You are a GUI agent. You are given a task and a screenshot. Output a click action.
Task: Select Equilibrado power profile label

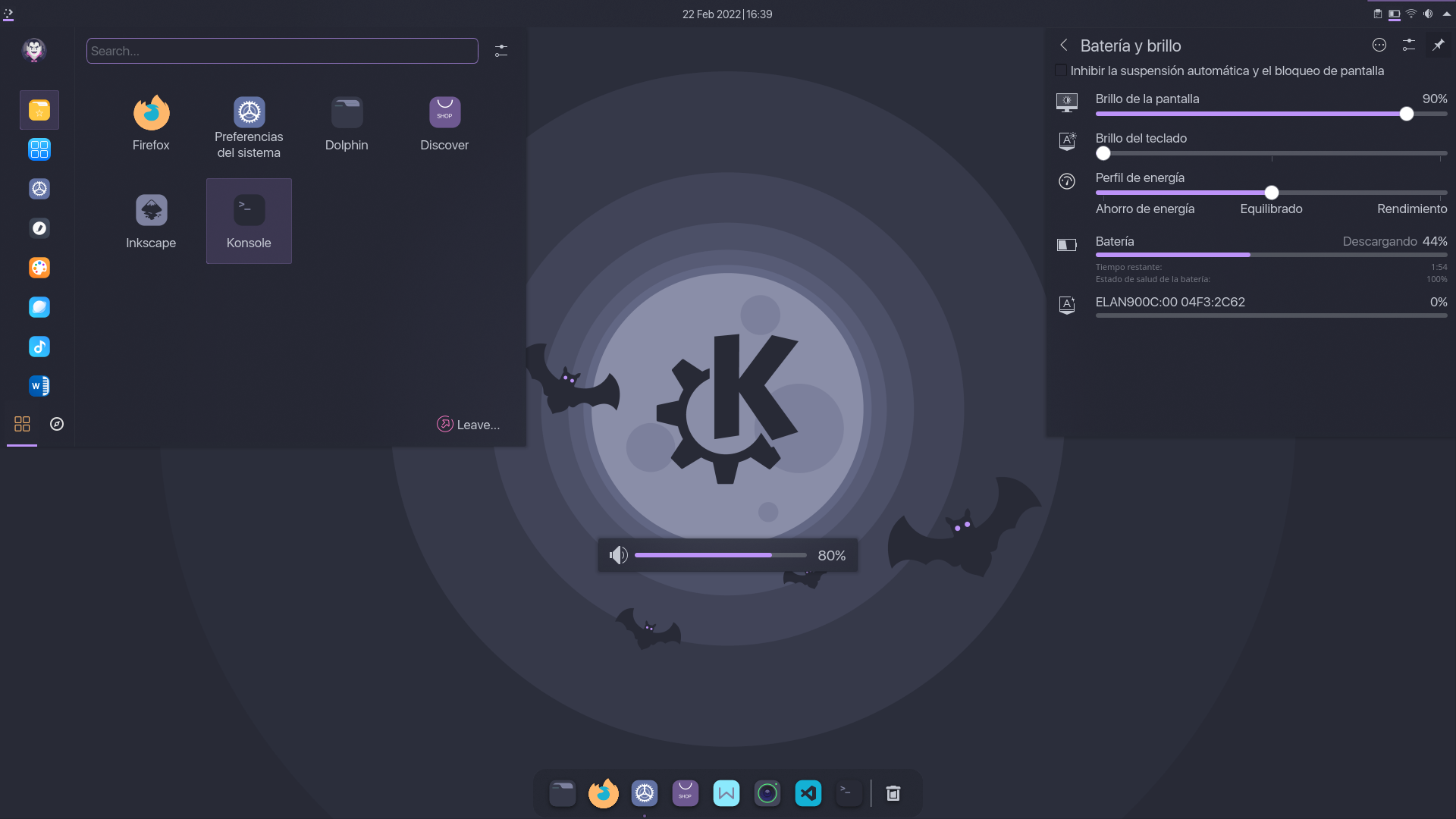click(x=1272, y=209)
